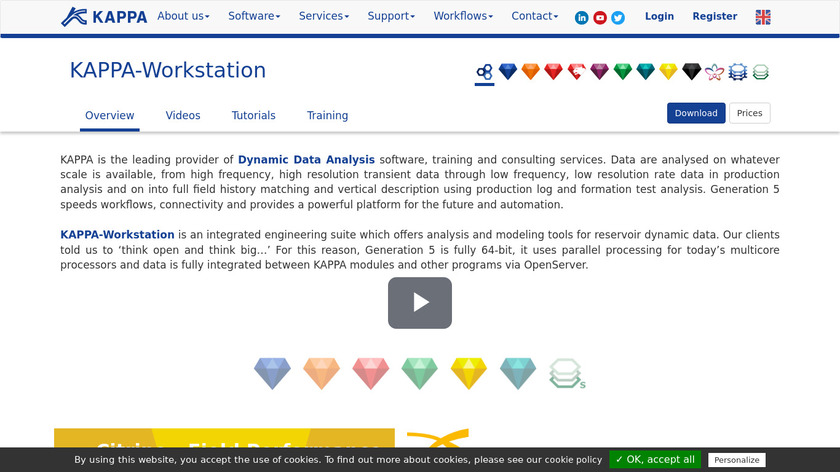The image size is (840, 472).
Task: Select the blue stacked-layers server icon in header row
Action: pos(738,72)
